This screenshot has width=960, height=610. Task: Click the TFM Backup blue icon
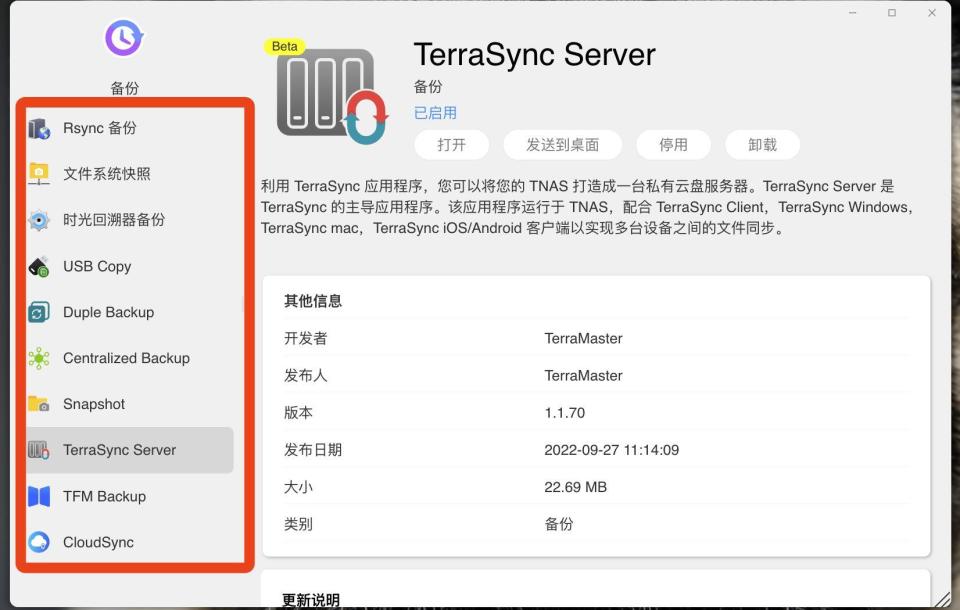pos(39,496)
